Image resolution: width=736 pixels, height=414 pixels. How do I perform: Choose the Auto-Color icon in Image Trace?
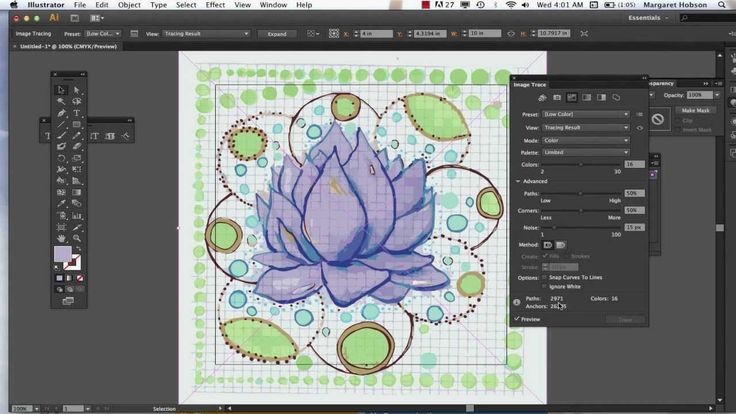click(542, 98)
